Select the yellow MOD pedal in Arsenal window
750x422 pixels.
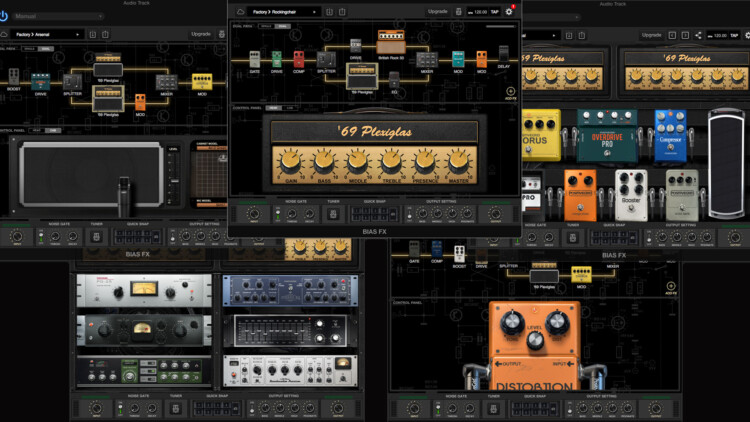[x=202, y=81]
